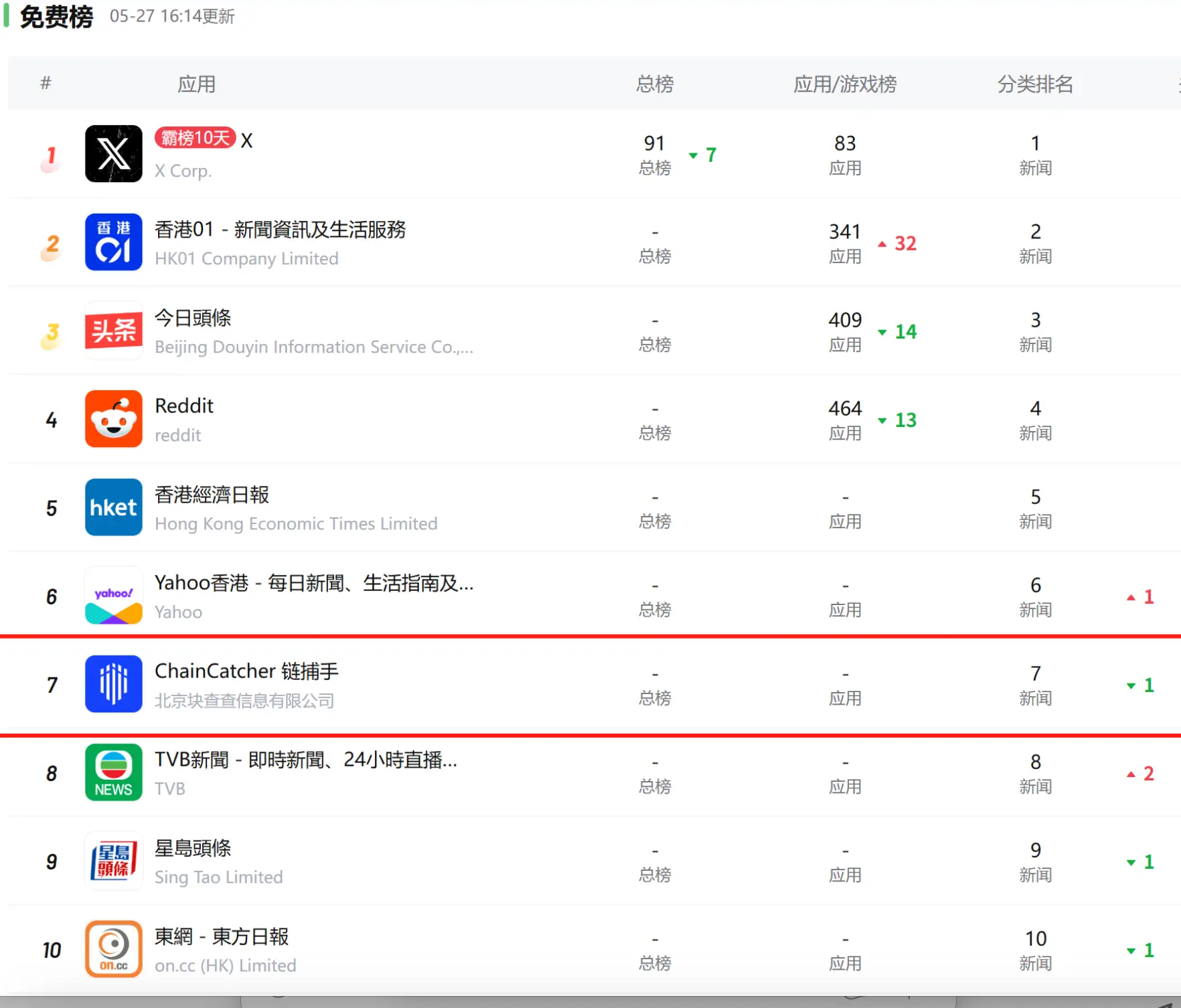Click the 星島頭條 app icon

click(112, 861)
